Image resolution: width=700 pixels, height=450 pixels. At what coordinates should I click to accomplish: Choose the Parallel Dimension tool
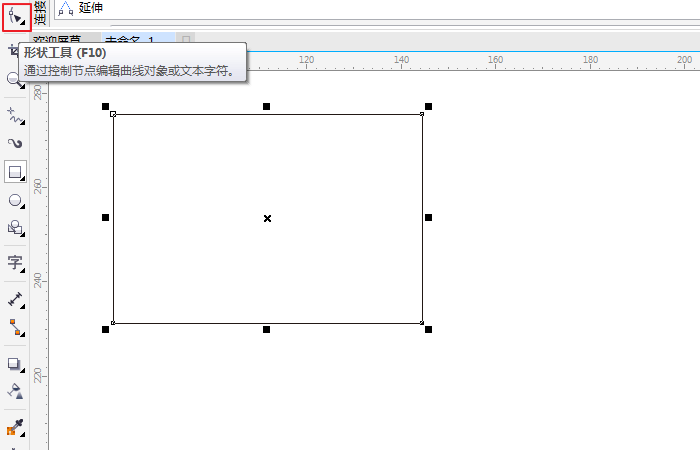coord(15,299)
